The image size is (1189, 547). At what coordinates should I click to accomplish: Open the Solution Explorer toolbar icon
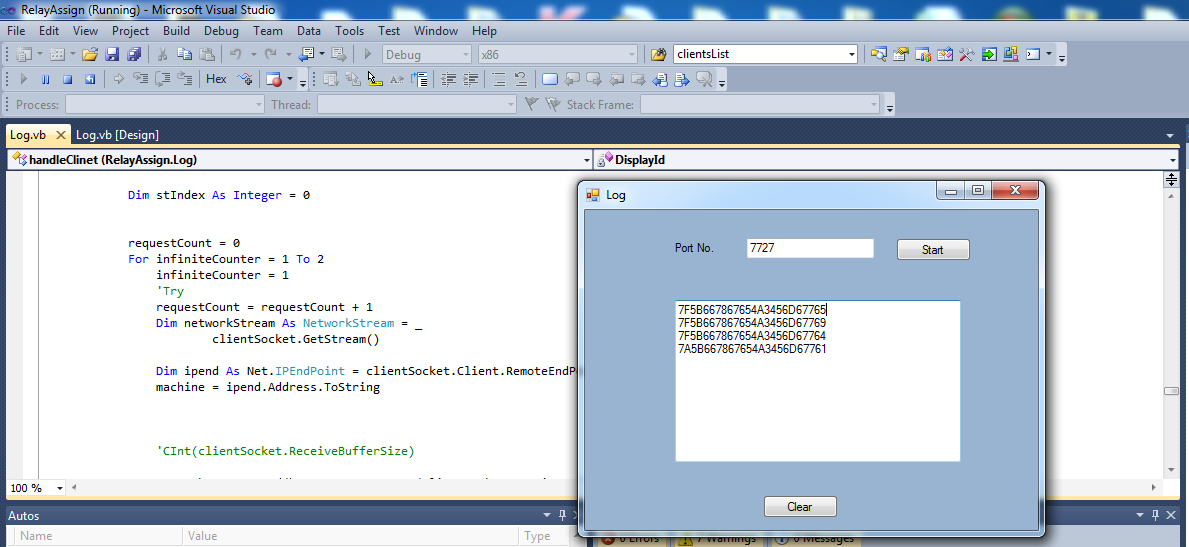[879, 54]
